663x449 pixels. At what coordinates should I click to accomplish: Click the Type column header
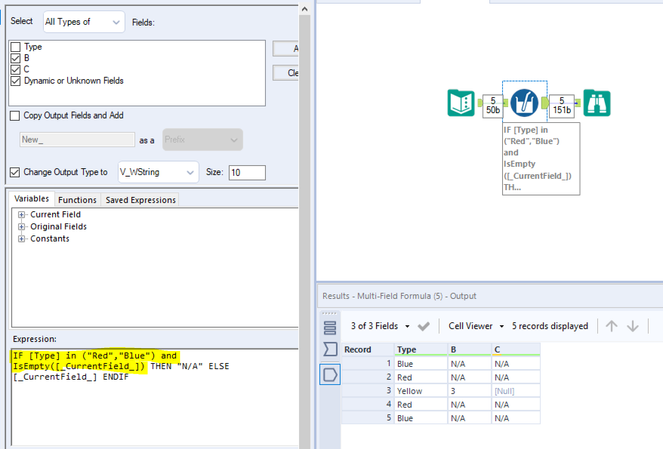pyautogui.click(x=421, y=350)
